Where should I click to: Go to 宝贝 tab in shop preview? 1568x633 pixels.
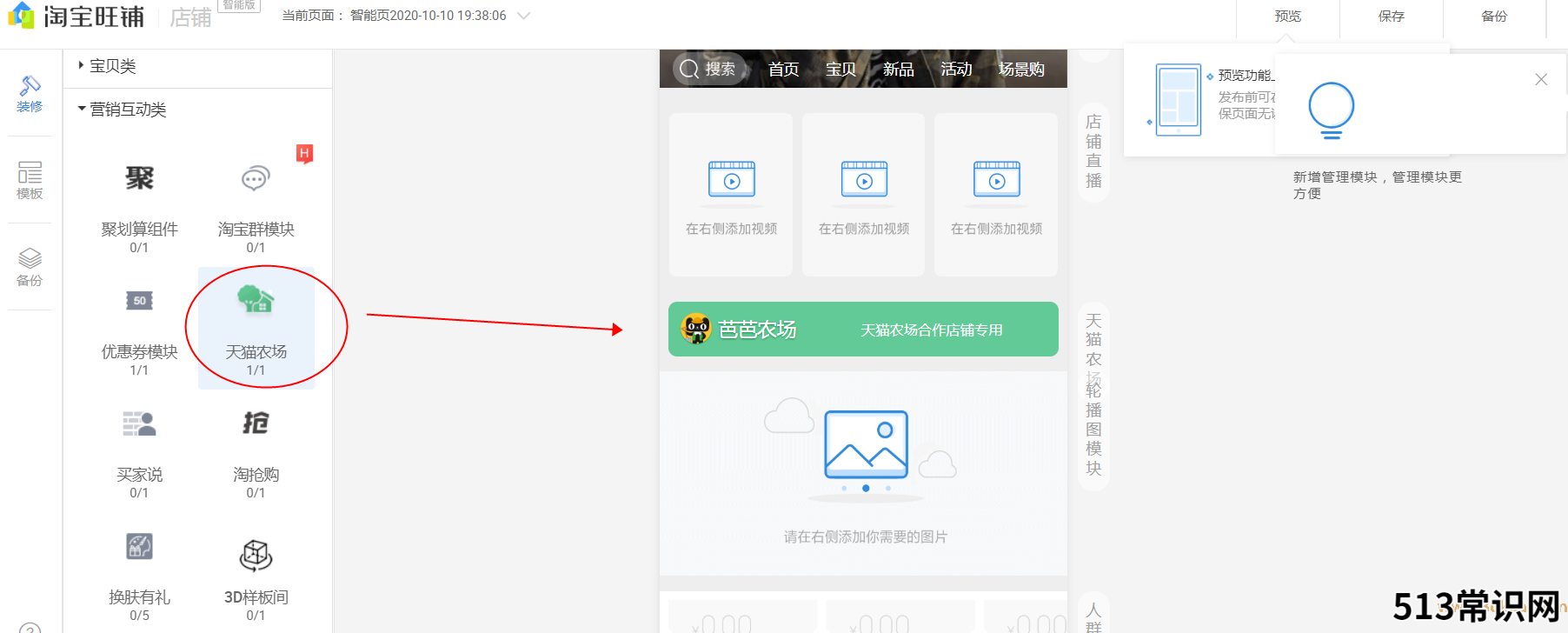pyautogui.click(x=840, y=69)
